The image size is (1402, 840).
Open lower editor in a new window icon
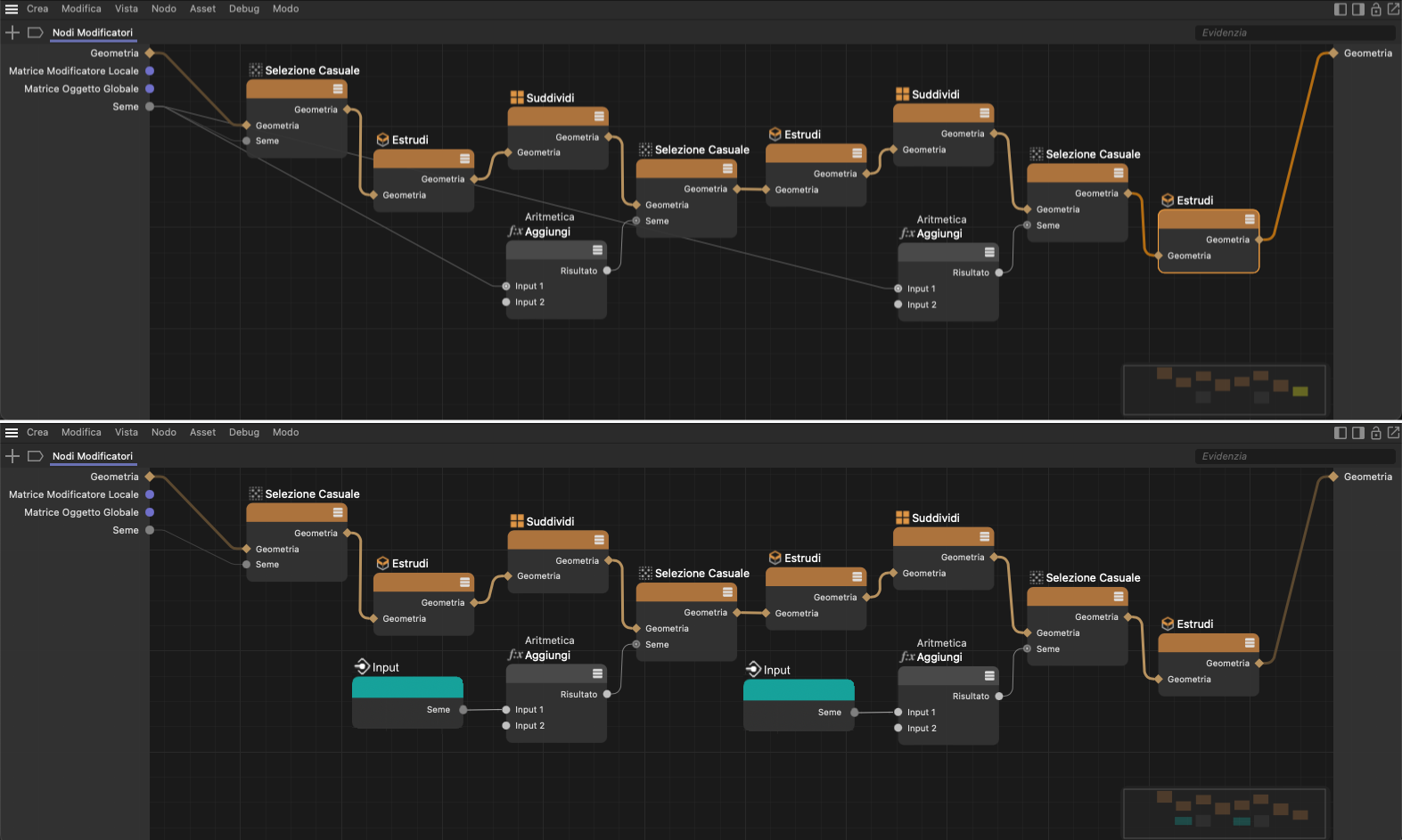[x=1393, y=433]
